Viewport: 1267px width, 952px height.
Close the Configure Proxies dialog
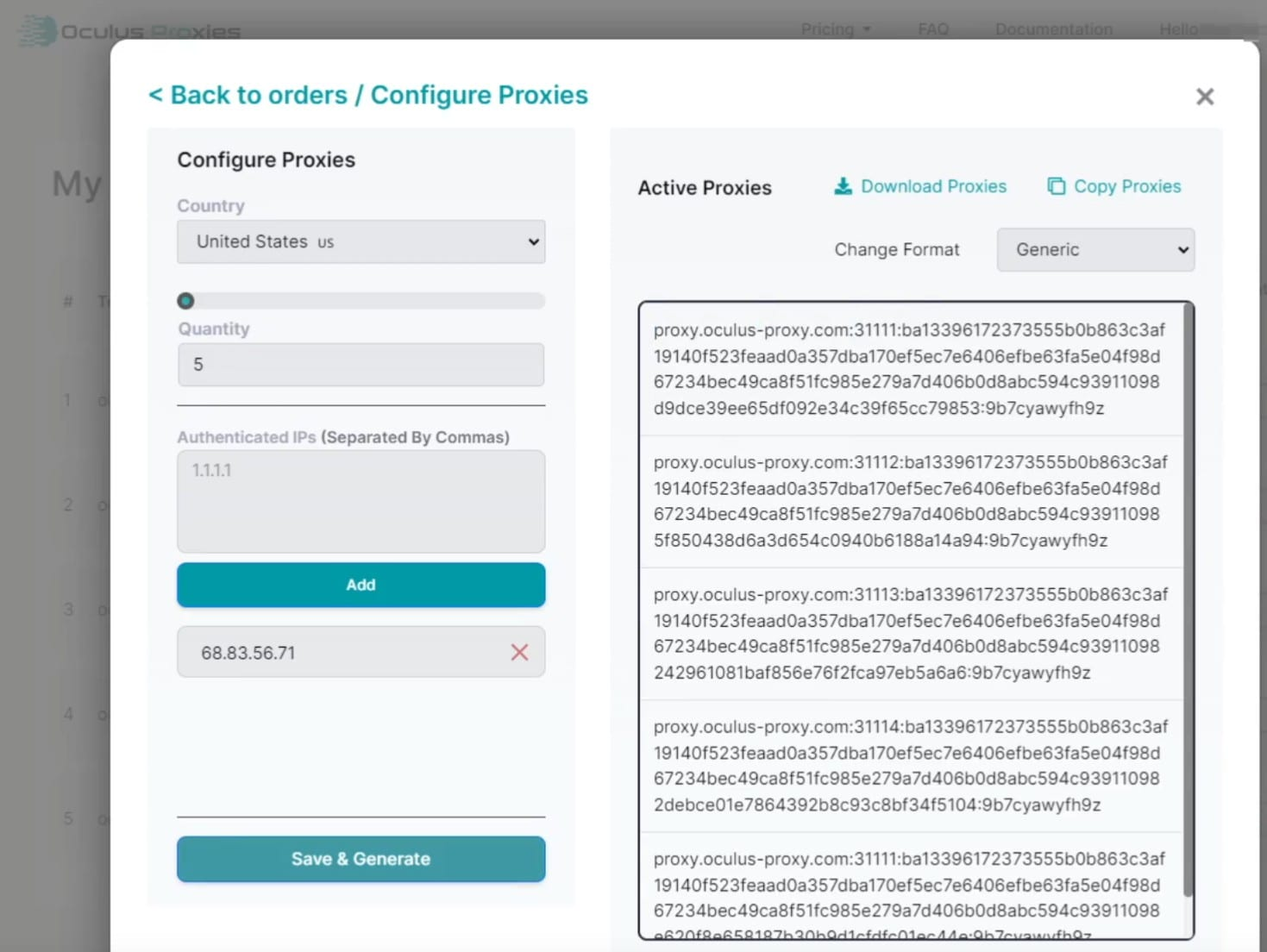click(x=1205, y=97)
